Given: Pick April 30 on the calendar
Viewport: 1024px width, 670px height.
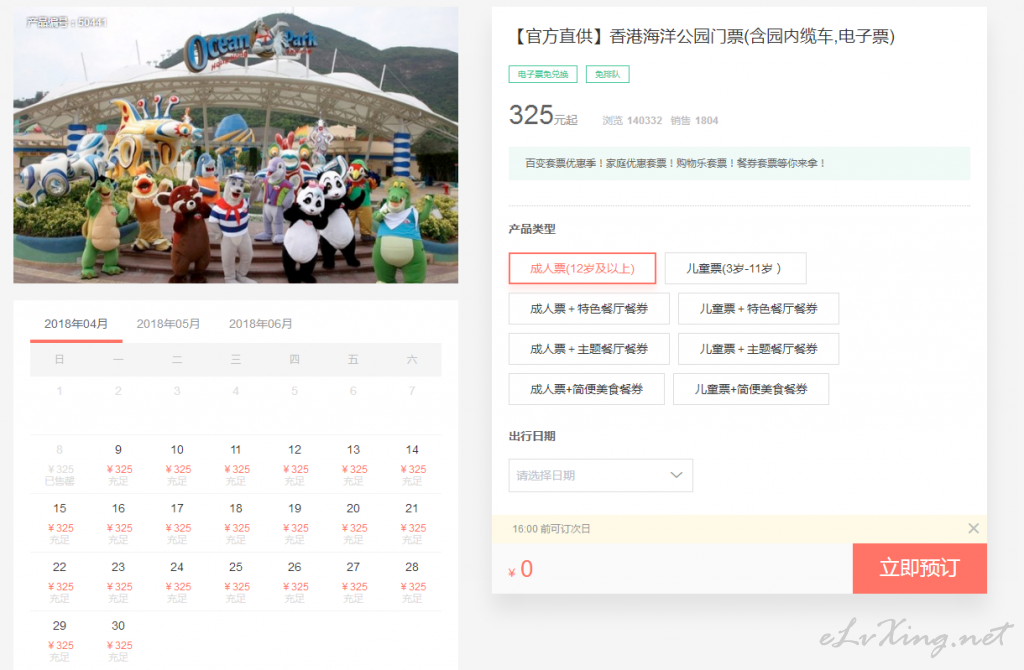Looking at the screenshot, I should click(118, 641).
